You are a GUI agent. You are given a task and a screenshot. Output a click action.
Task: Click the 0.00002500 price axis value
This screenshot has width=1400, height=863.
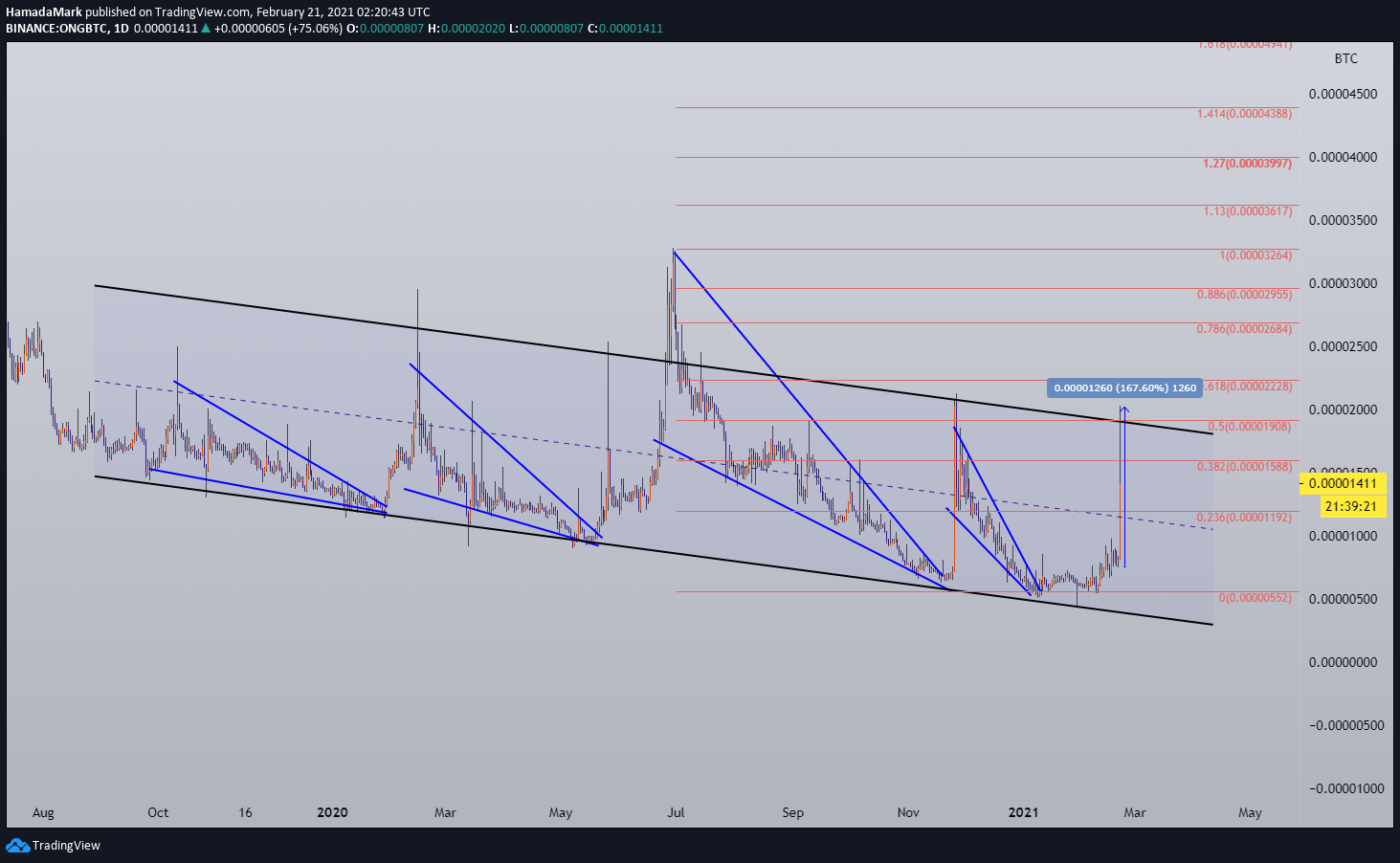(x=1344, y=346)
